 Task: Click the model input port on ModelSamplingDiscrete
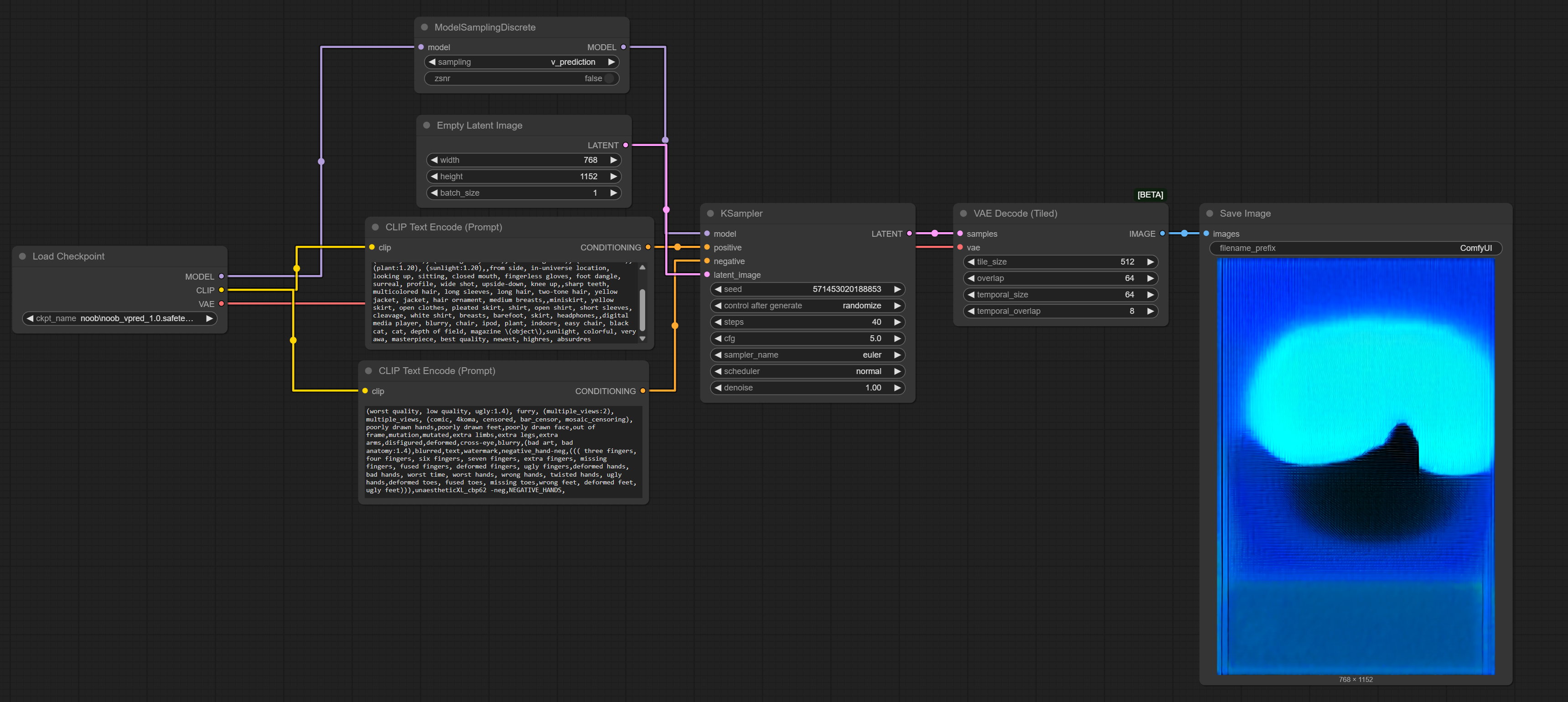click(421, 47)
